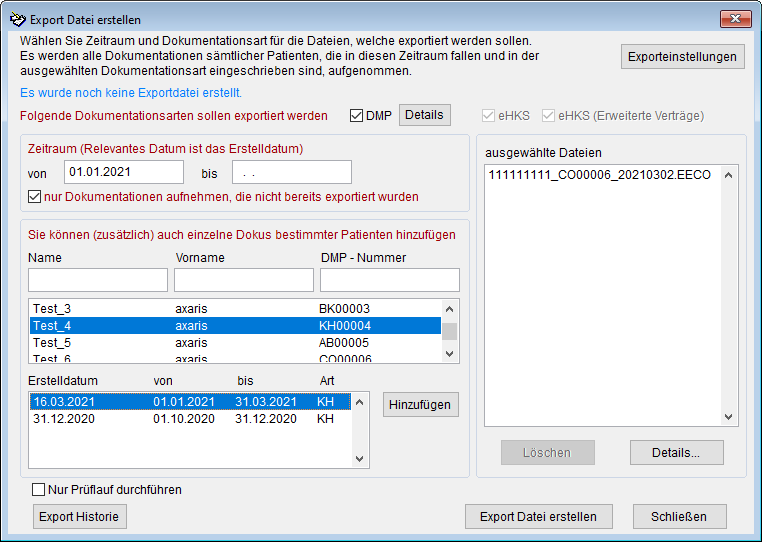Viewport: 762px width, 542px height.
Task: Select documentation row dated 31.12.2020
Action: pos(190,419)
